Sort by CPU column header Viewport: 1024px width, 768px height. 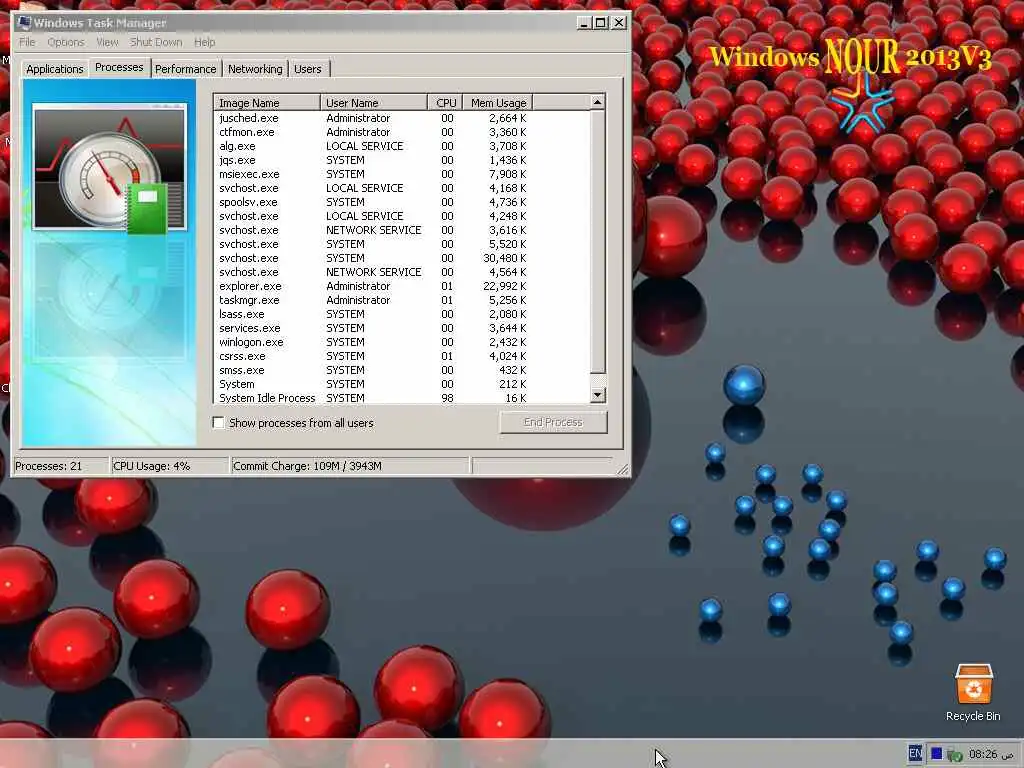point(445,103)
